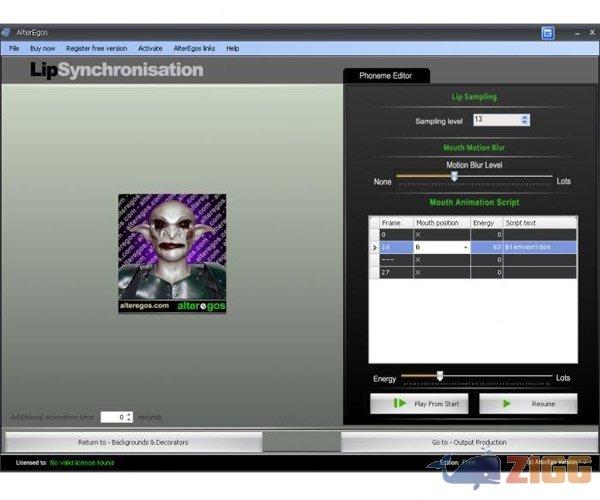Screen dimensions: 600x500
Task: Increase Sampling level with up arrow
Action: point(525,117)
